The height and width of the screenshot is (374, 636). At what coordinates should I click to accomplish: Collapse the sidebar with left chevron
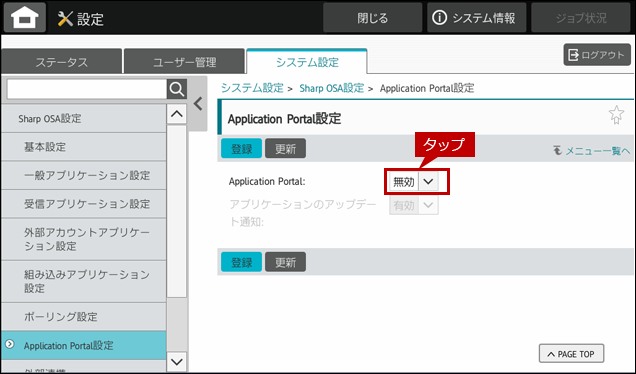point(198,104)
